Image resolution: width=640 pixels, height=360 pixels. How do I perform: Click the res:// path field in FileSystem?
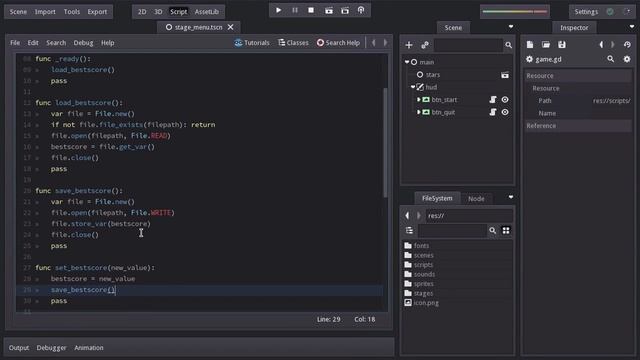pos(469,216)
